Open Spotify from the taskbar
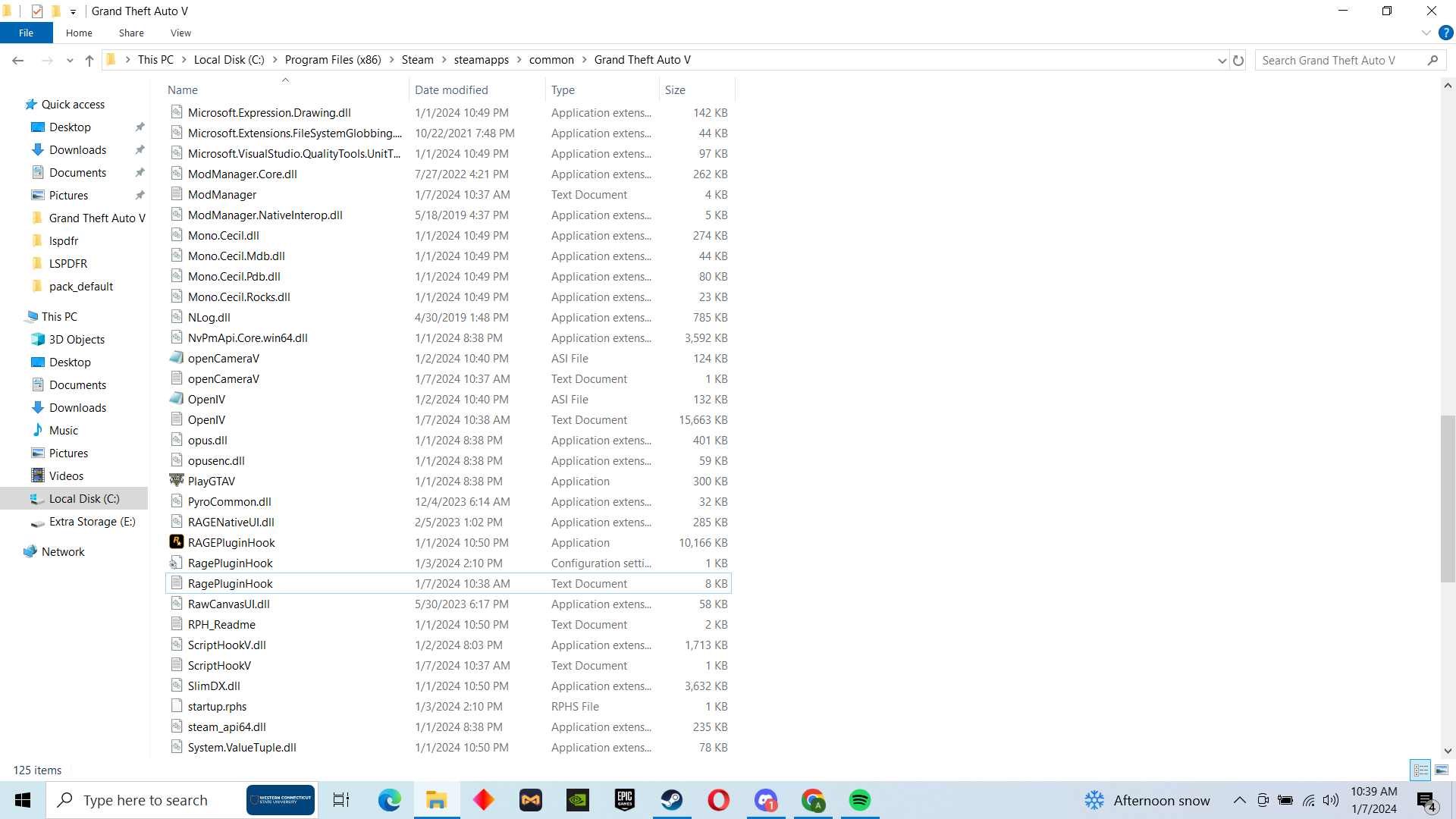This screenshot has width=1456, height=819. click(859, 800)
